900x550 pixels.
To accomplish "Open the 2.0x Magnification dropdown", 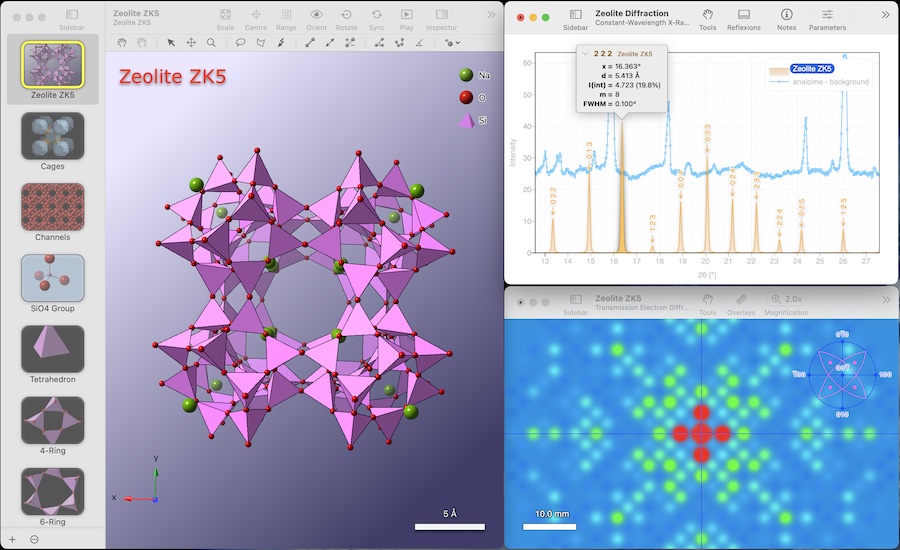I will pos(786,299).
